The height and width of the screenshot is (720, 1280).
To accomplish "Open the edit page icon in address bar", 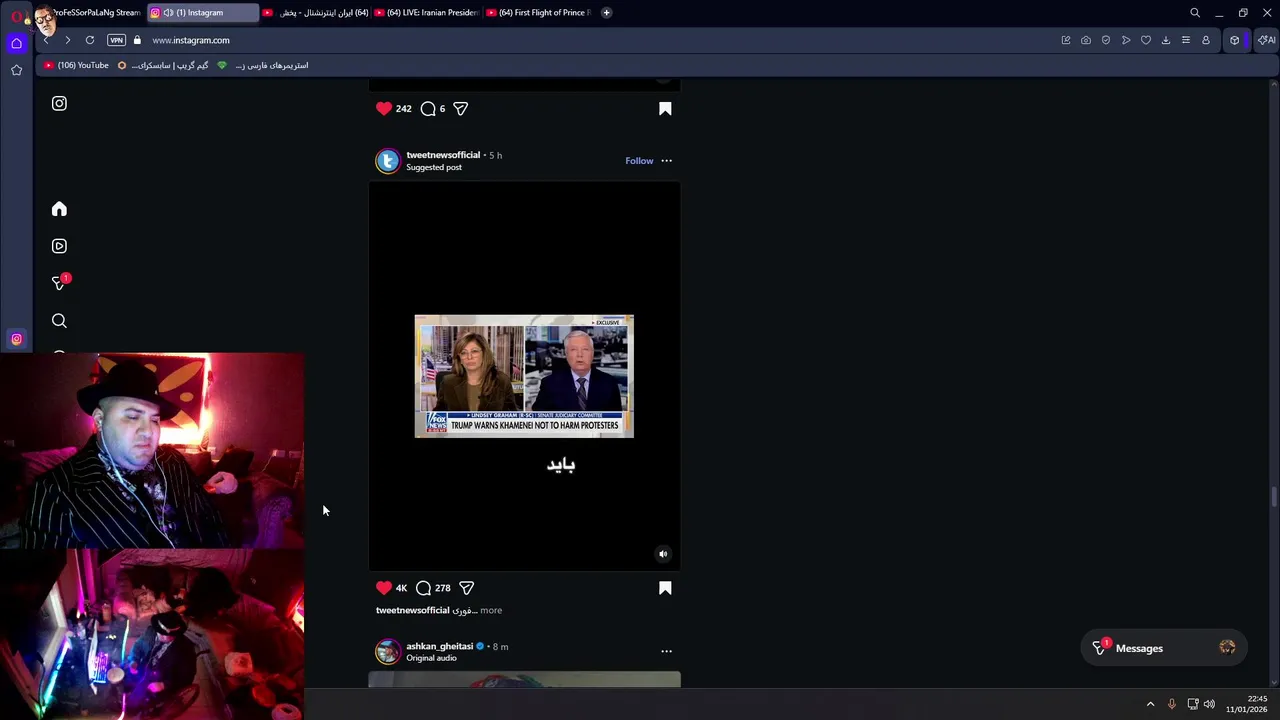I will pyautogui.click(x=1066, y=40).
